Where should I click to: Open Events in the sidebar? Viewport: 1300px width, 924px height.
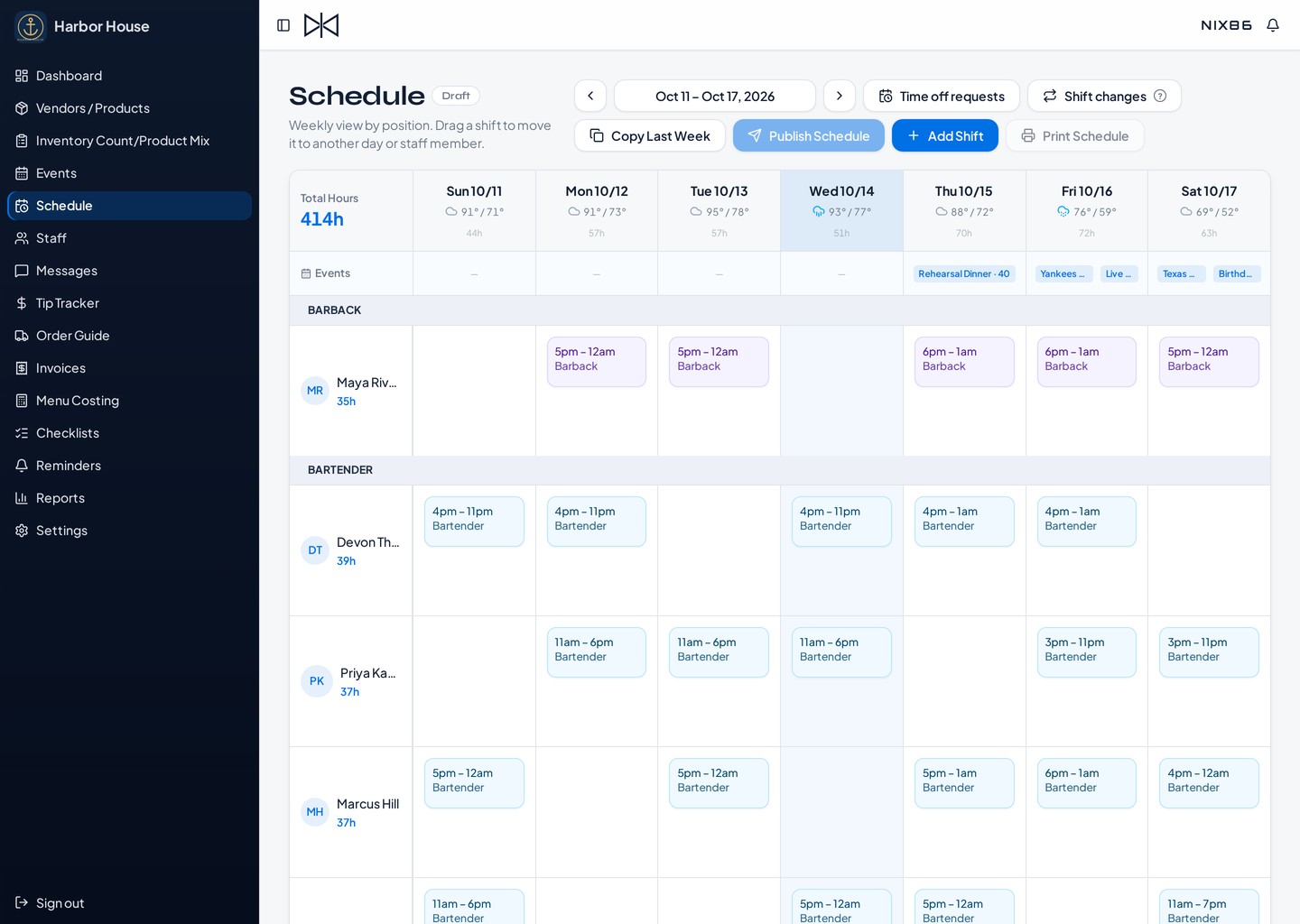coord(129,173)
